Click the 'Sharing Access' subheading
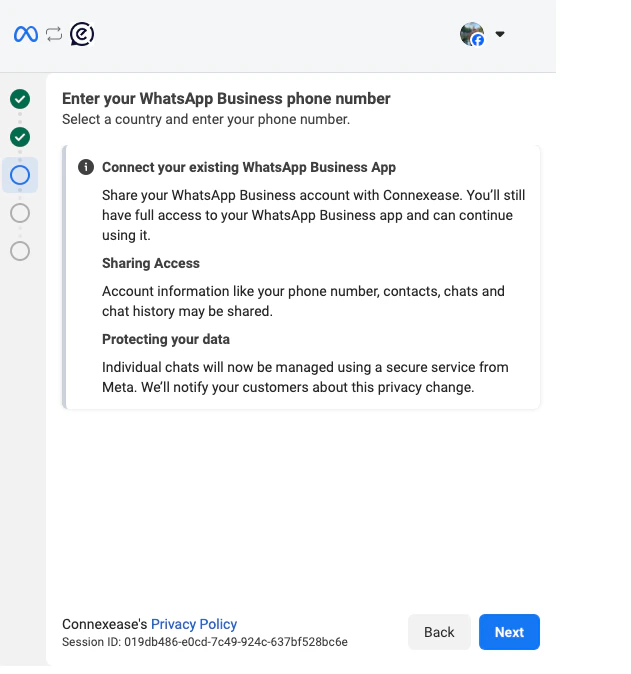The width and height of the screenshot is (631, 674). pos(151,263)
